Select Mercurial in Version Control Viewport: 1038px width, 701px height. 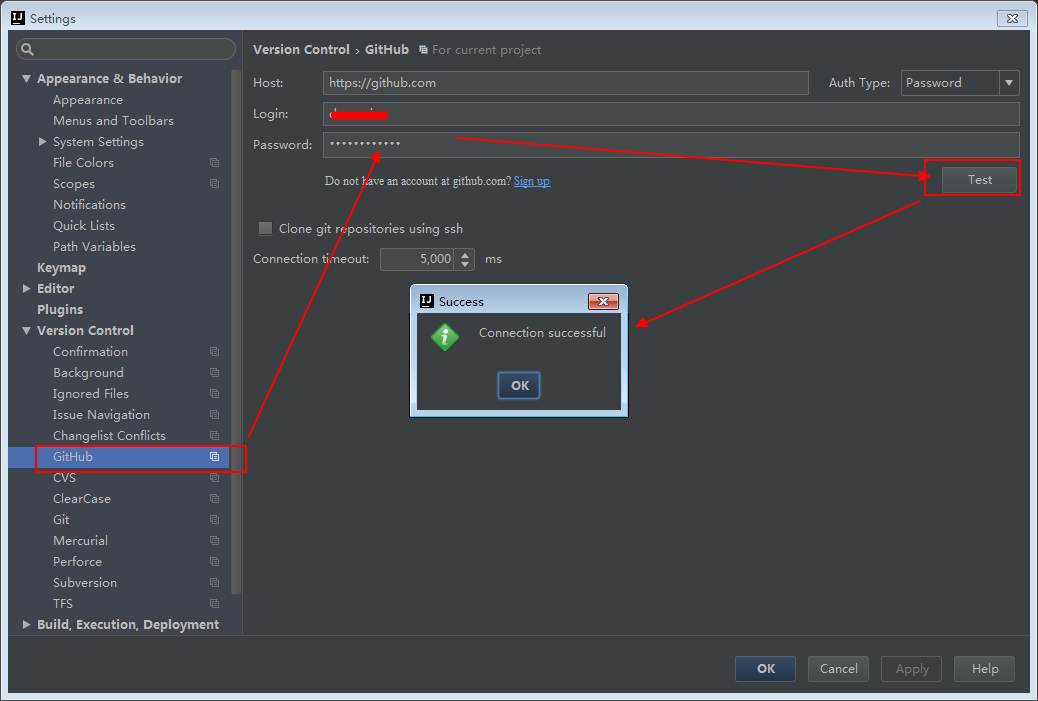pyautogui.click(x=80, y=541)
